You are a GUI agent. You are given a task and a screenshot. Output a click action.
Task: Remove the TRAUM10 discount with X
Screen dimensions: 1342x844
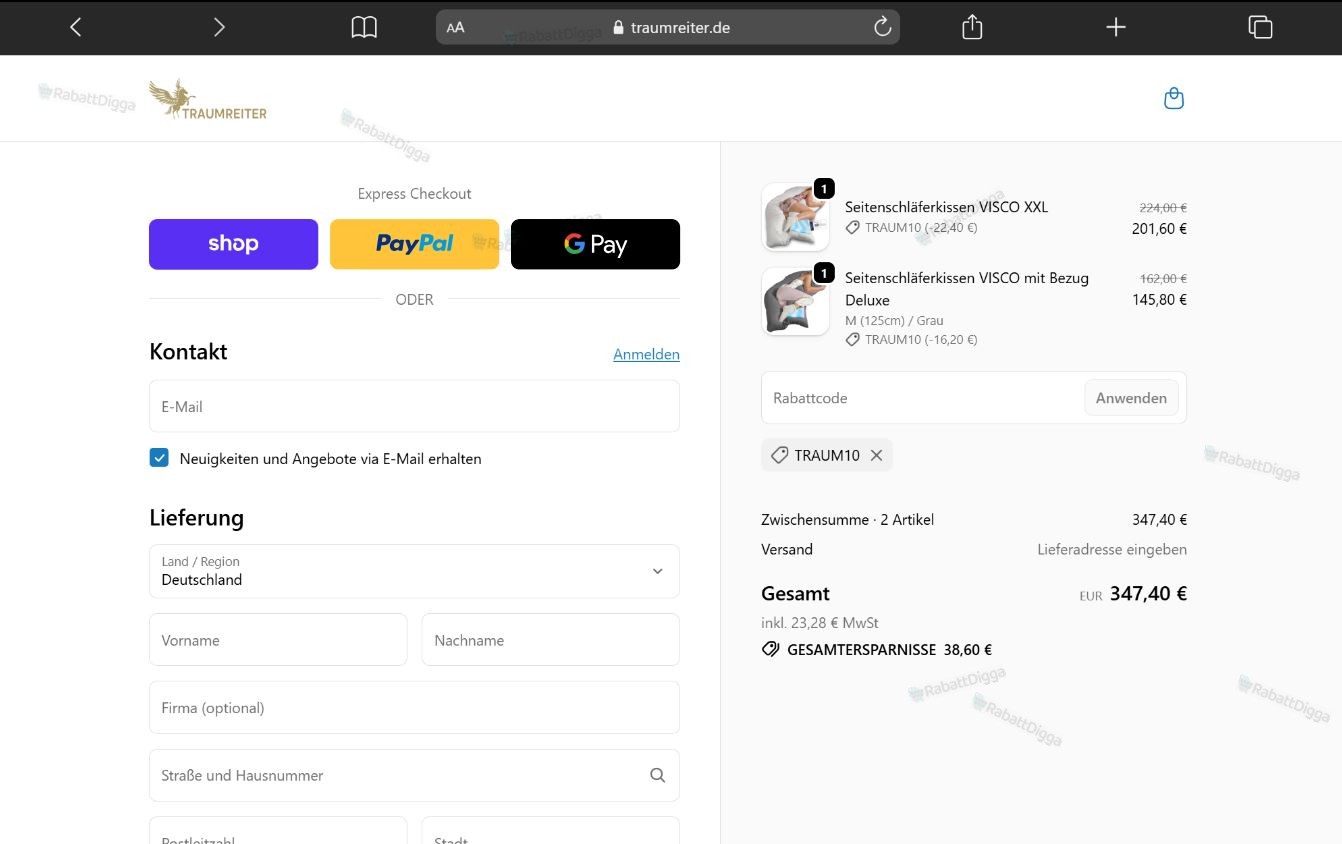click(x=876, y=455)
